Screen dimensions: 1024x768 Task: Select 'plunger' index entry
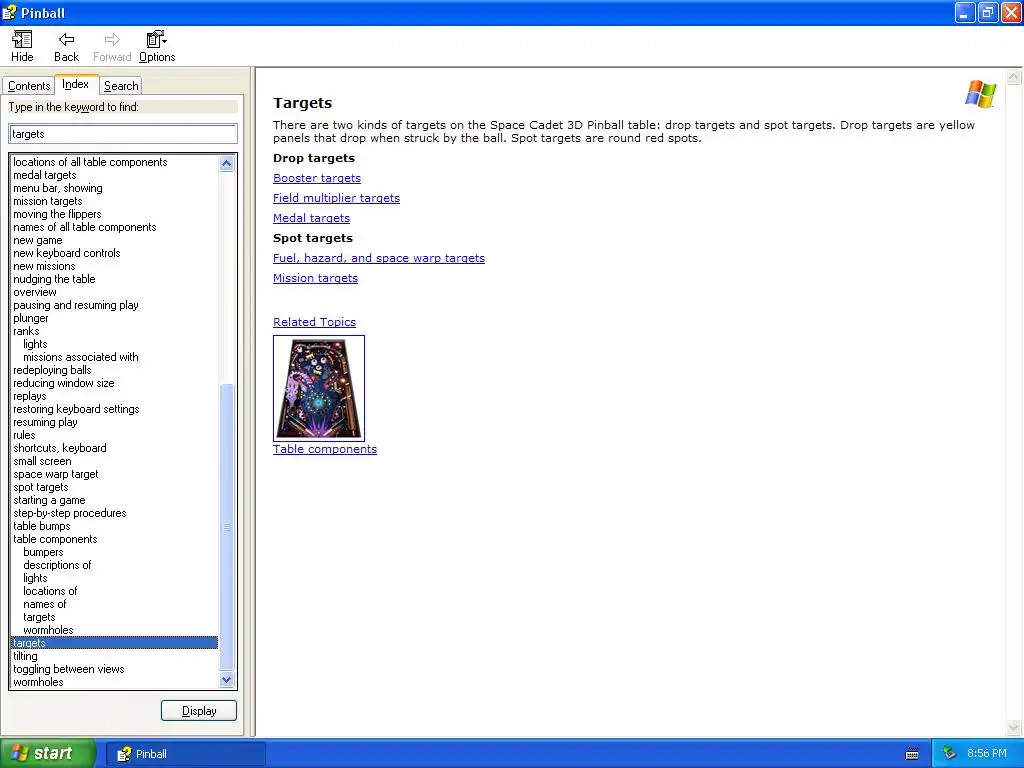31,318
